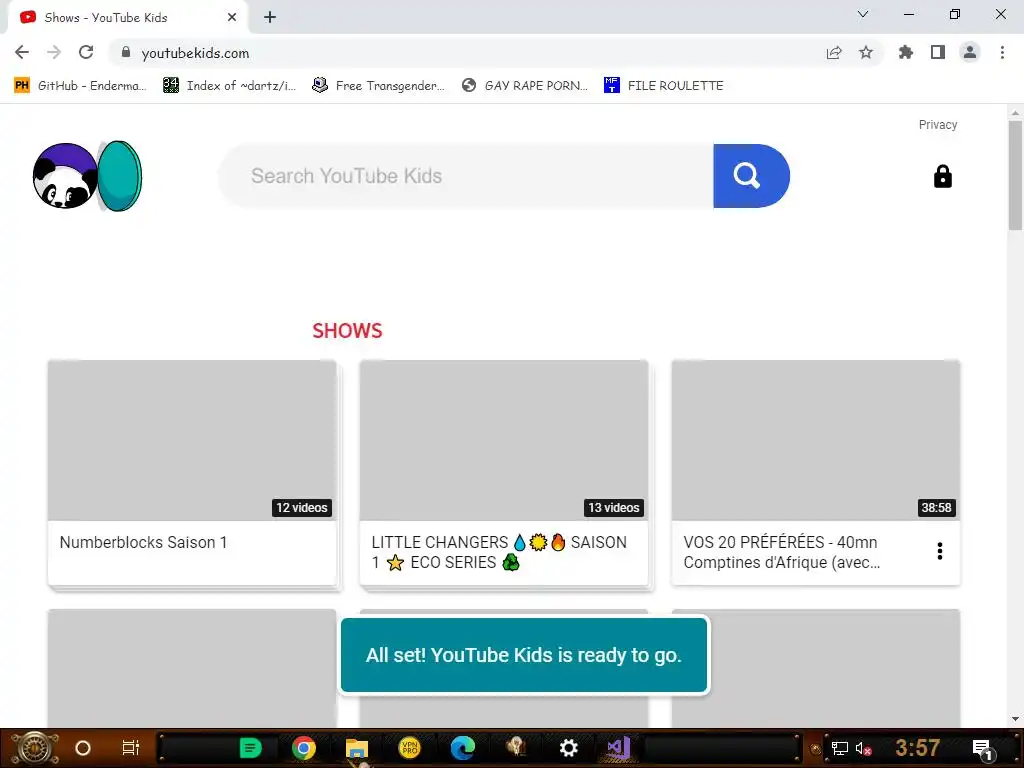Click the SHOWS section heading

[x=347, y=330]
